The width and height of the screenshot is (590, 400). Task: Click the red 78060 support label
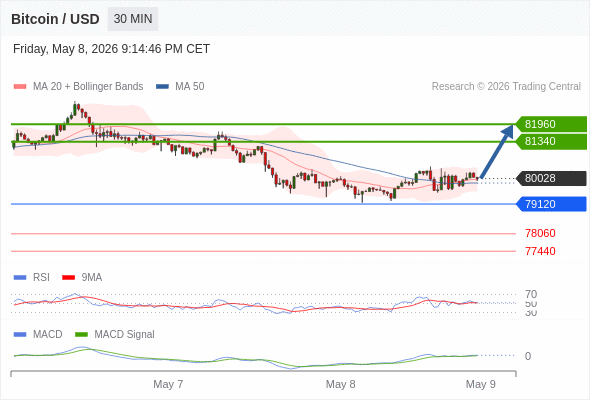coord(540,233)
